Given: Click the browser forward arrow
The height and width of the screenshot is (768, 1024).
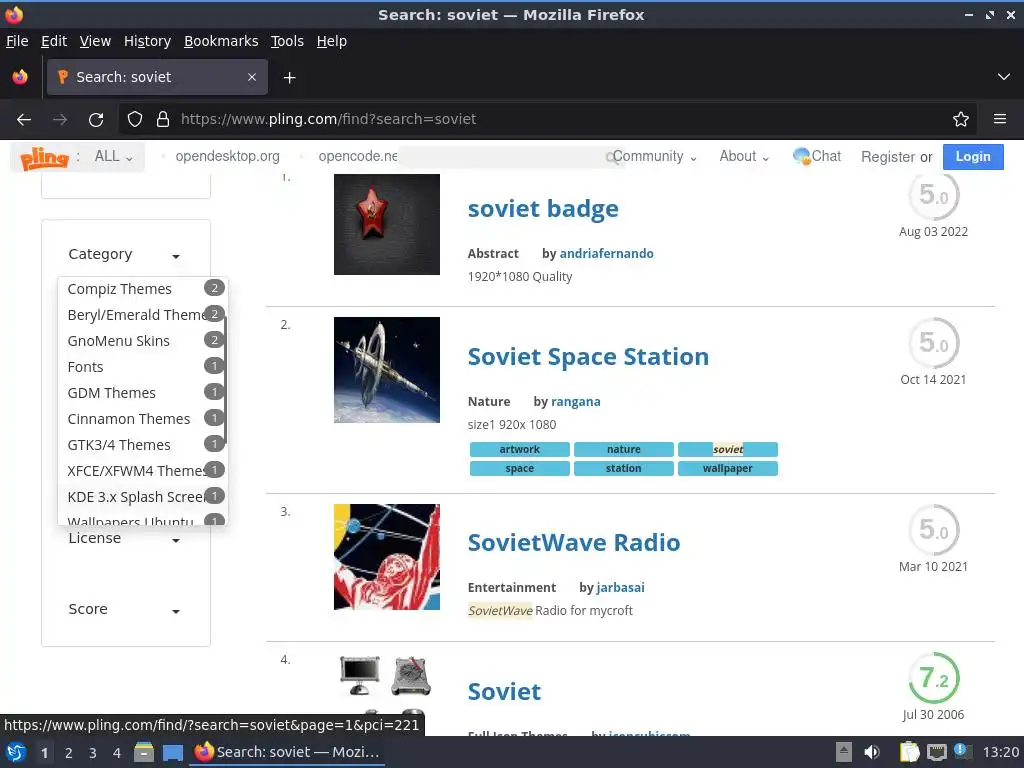Looking at the screenshot, I should click(60, 120).
